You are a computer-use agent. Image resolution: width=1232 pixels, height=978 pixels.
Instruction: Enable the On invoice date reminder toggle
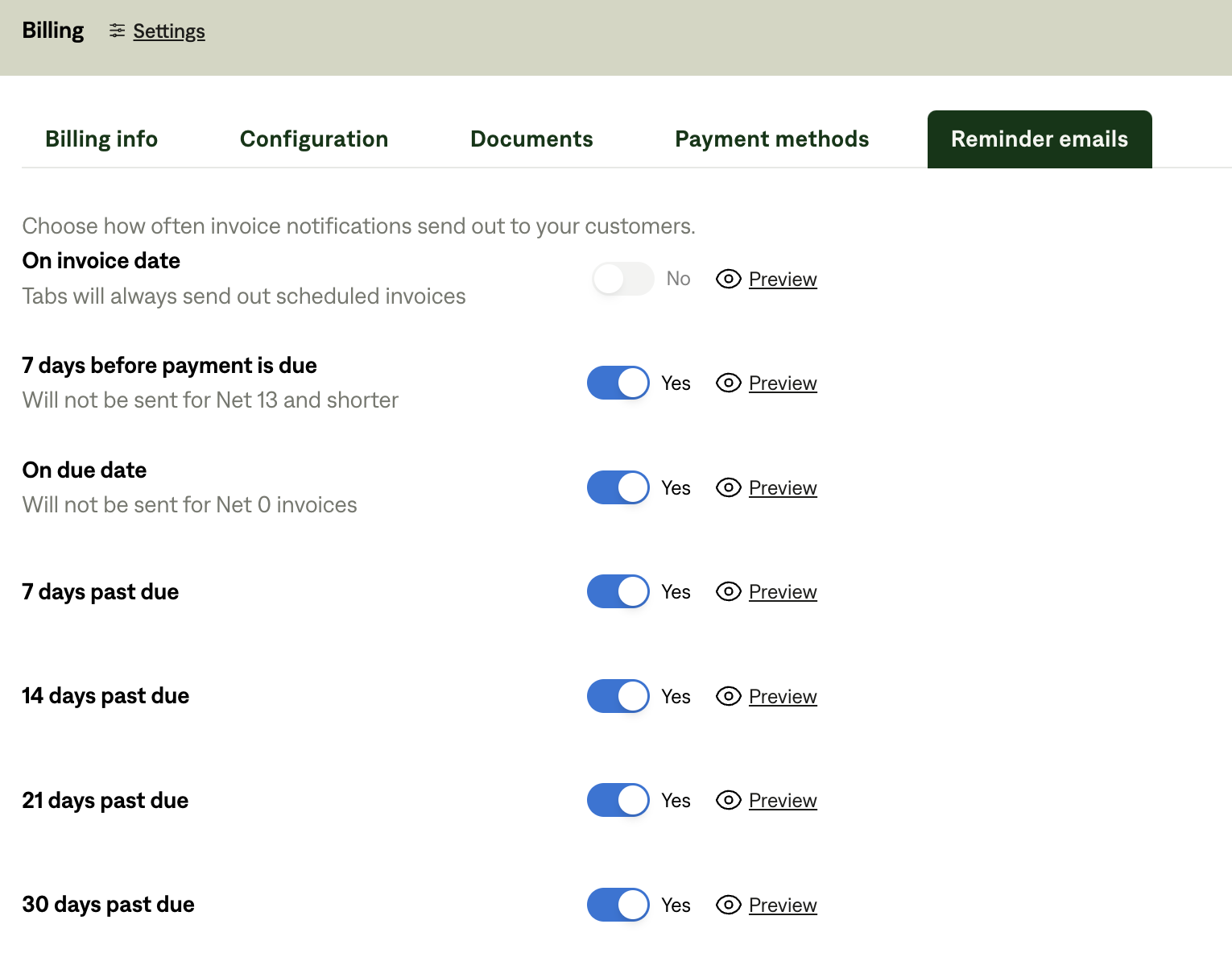[x=622, y=279]
